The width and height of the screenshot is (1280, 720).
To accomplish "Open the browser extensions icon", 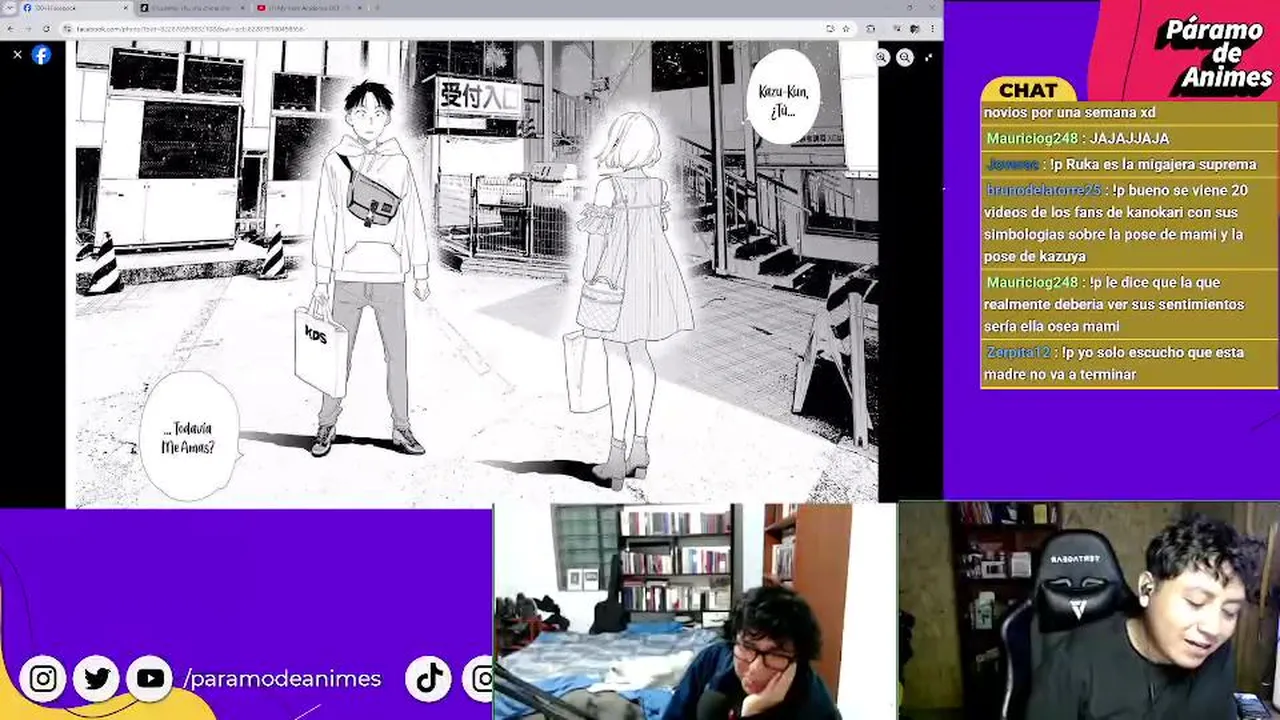I will click(x=871, y=28).
